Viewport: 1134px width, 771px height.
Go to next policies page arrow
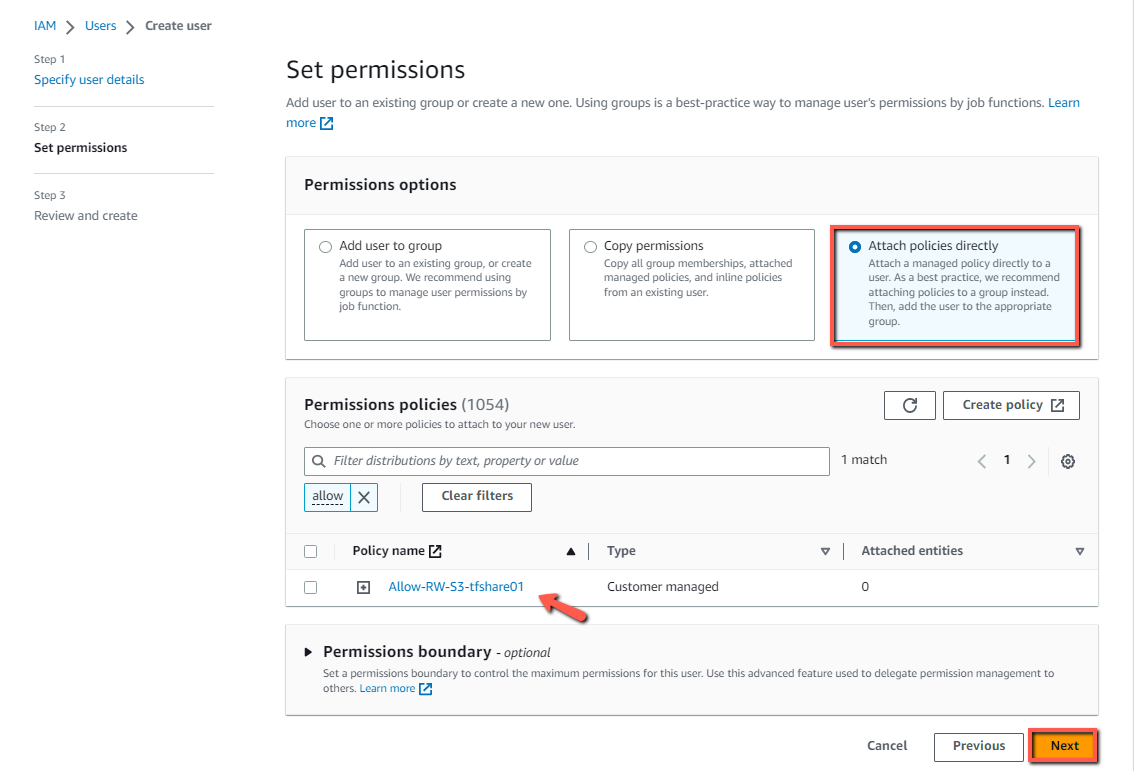click(x=1031, y=461)
